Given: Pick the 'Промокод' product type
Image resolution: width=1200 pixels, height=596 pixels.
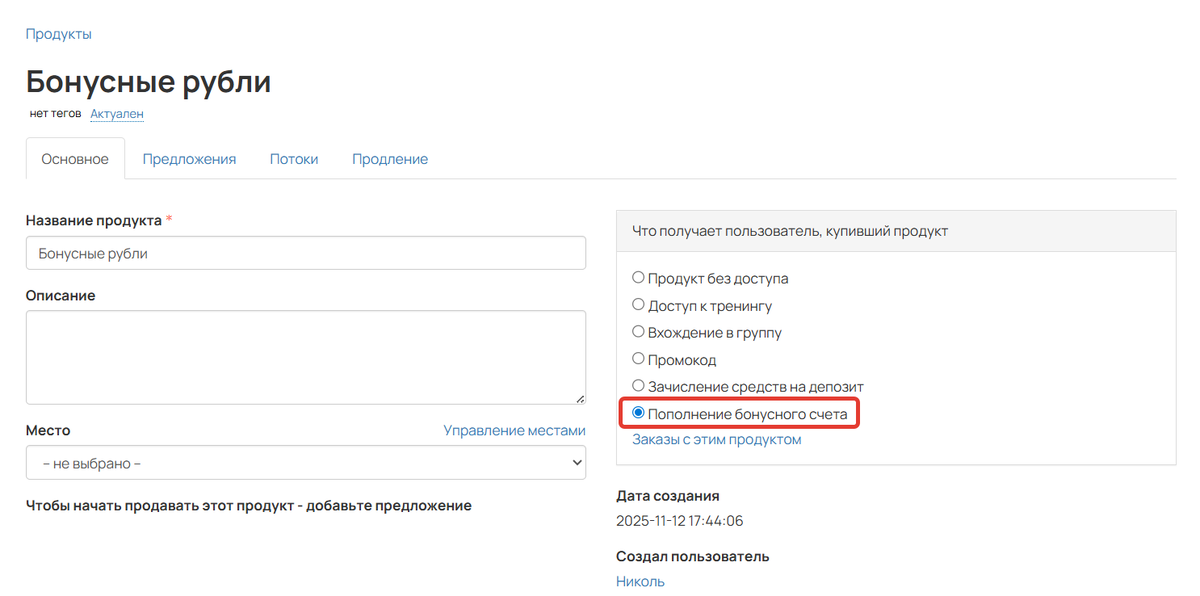Looking at the screenshot, I should coord(638,358).
